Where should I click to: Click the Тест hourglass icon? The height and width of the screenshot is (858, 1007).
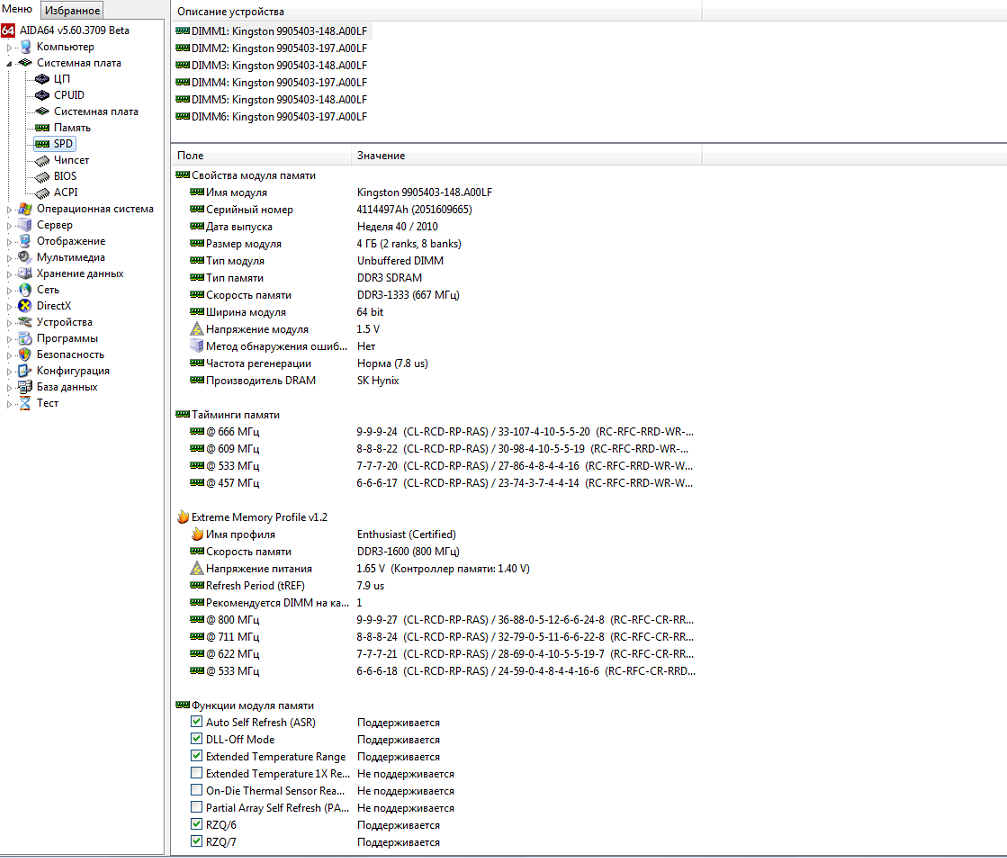click(26, 403)
